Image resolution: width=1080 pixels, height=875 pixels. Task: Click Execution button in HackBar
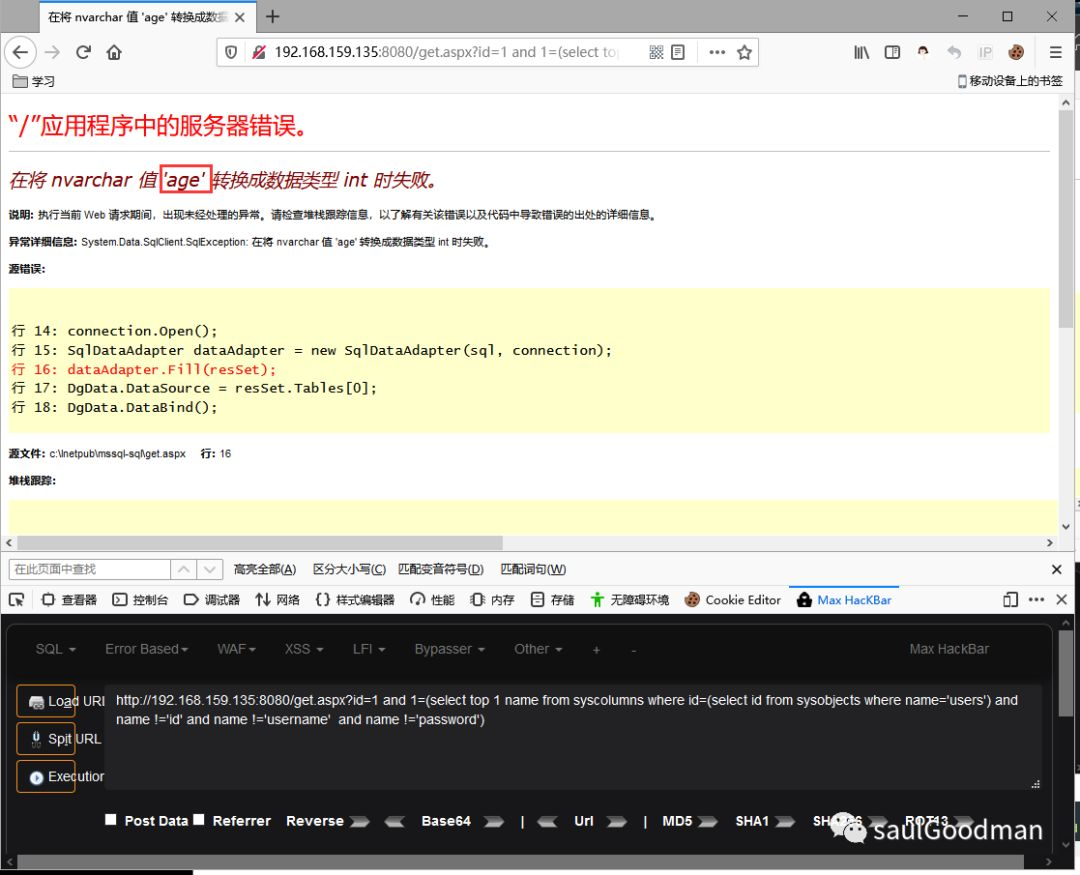[46, 776]
